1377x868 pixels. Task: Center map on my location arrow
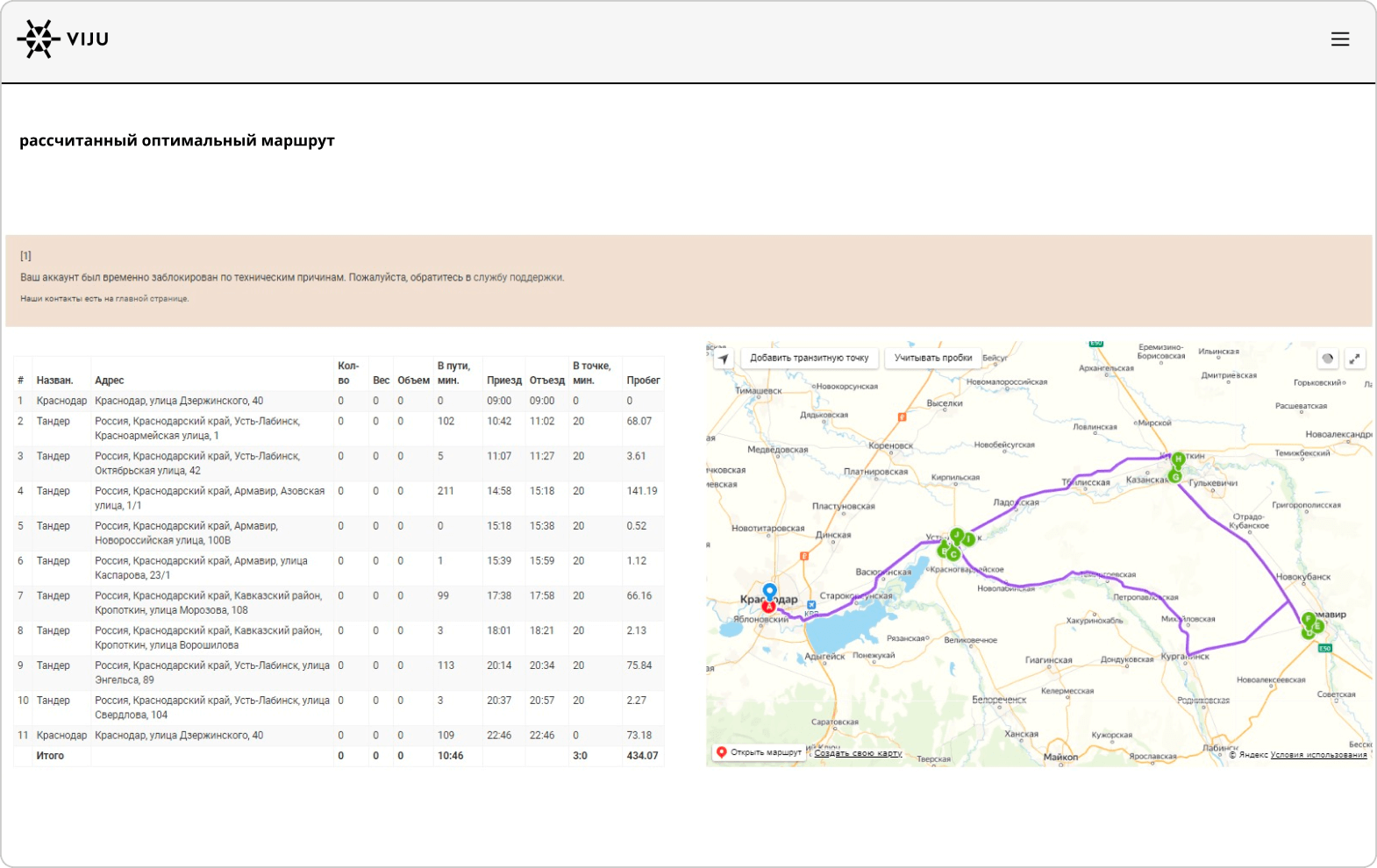coord(724,359)
